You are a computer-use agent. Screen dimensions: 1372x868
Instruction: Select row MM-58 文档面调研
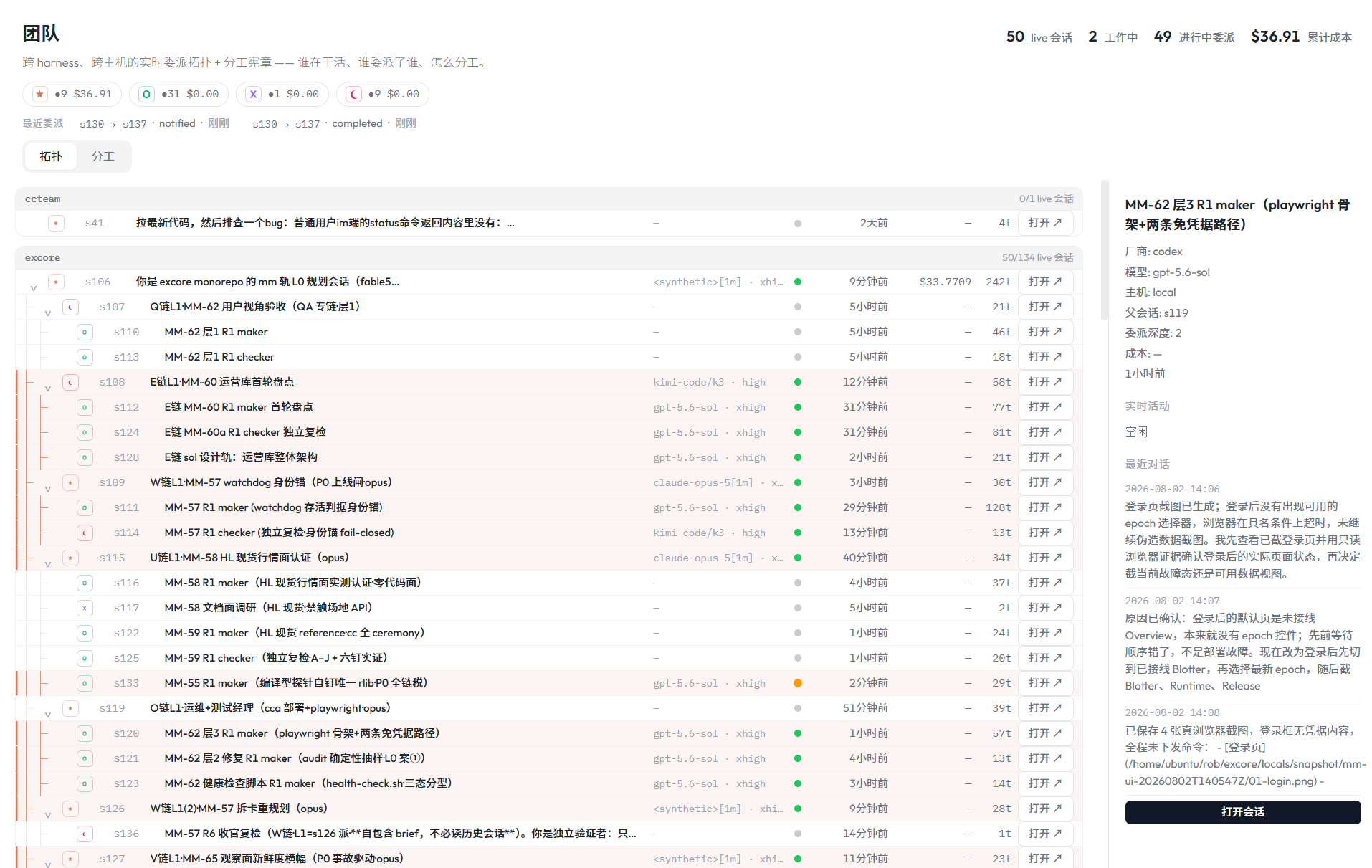point(548,608)
